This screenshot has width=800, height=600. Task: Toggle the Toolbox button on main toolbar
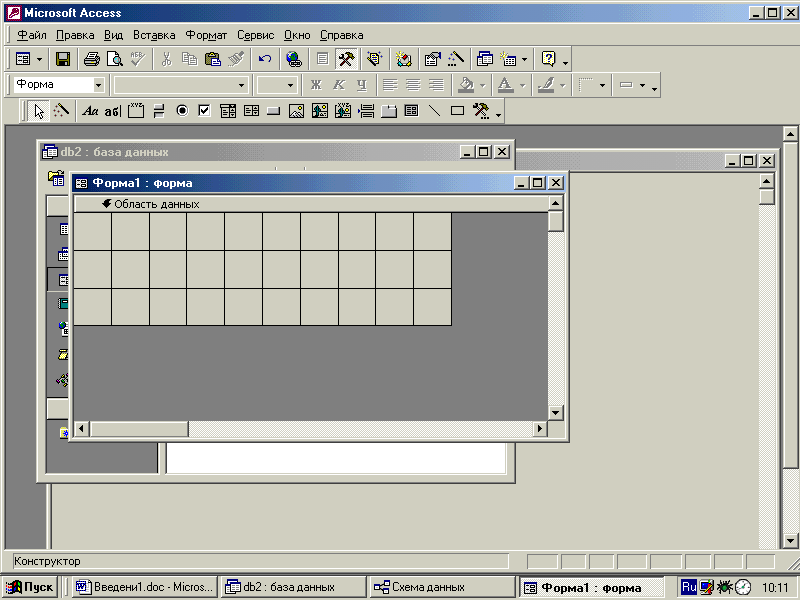(x=346, y=59)
